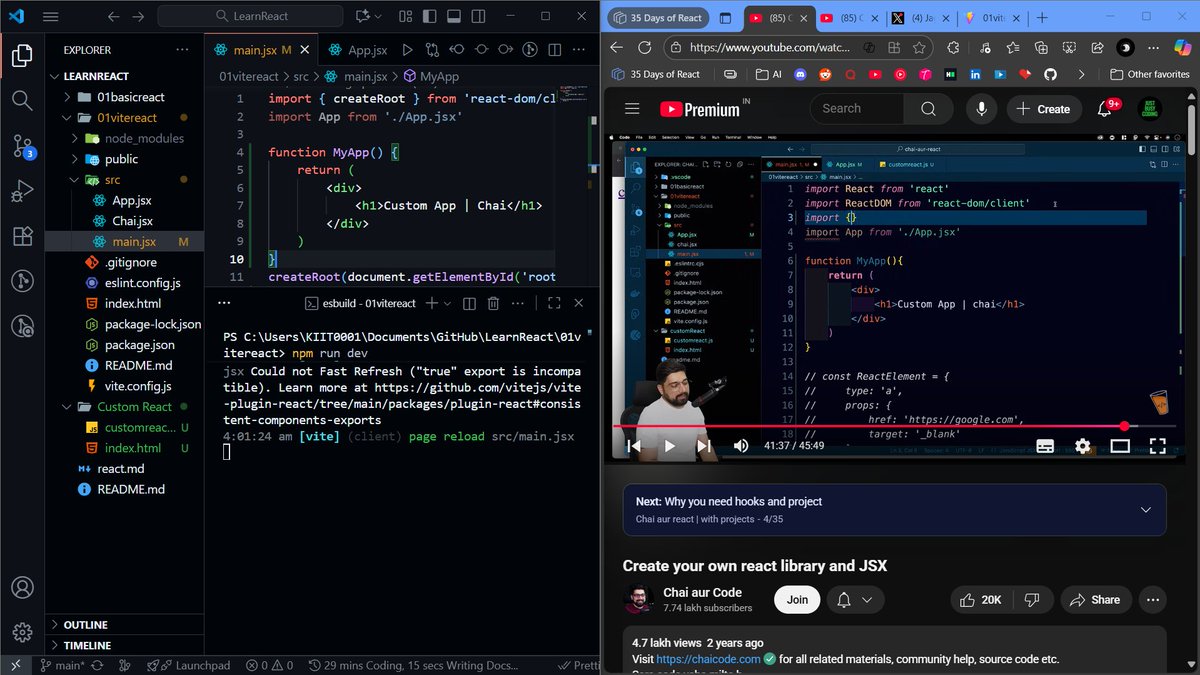The width and height of the screenshot is (1200, 675).
Task: Open Manage gear in VS Code activity bar
Action: pos(22,632)
